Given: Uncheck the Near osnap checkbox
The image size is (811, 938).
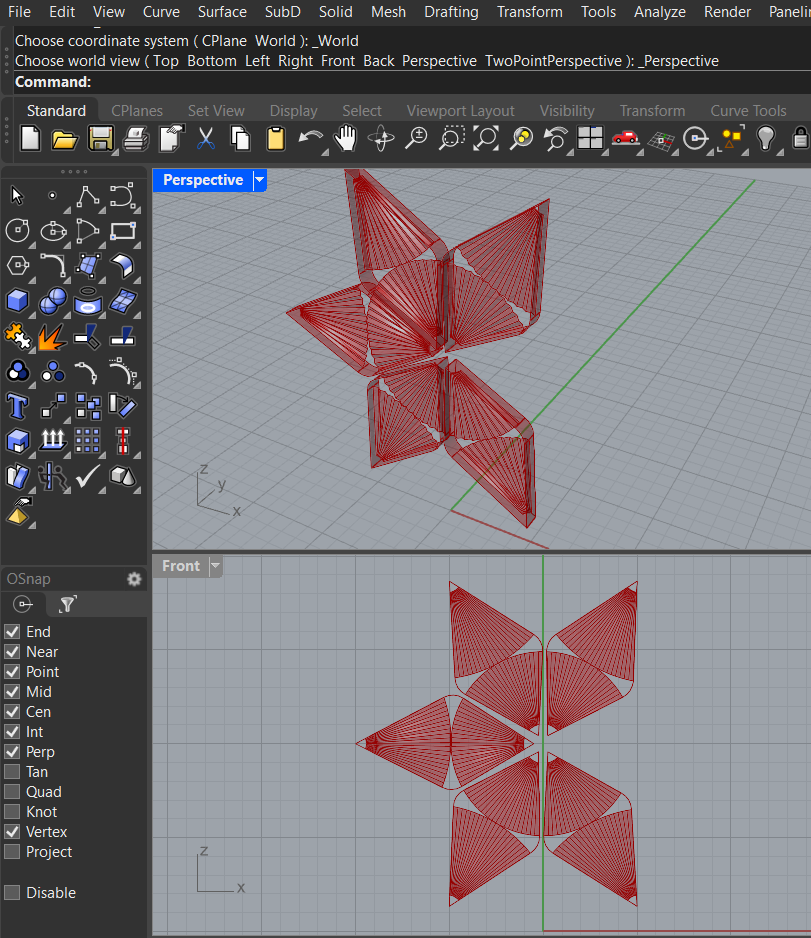Looking at the screenshot, I should coord(12,651).
